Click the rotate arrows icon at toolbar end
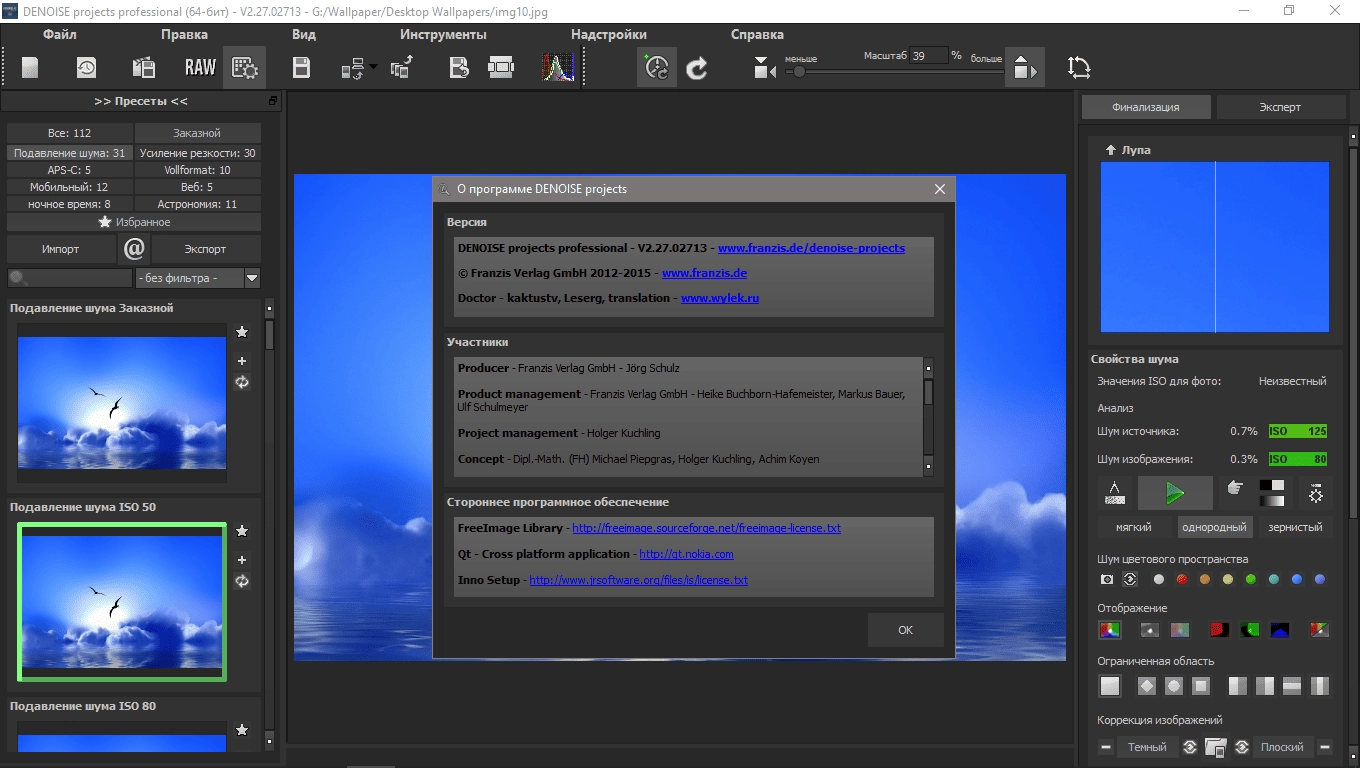This screenshot has width=1360, height=768. tap(1079, 67)
